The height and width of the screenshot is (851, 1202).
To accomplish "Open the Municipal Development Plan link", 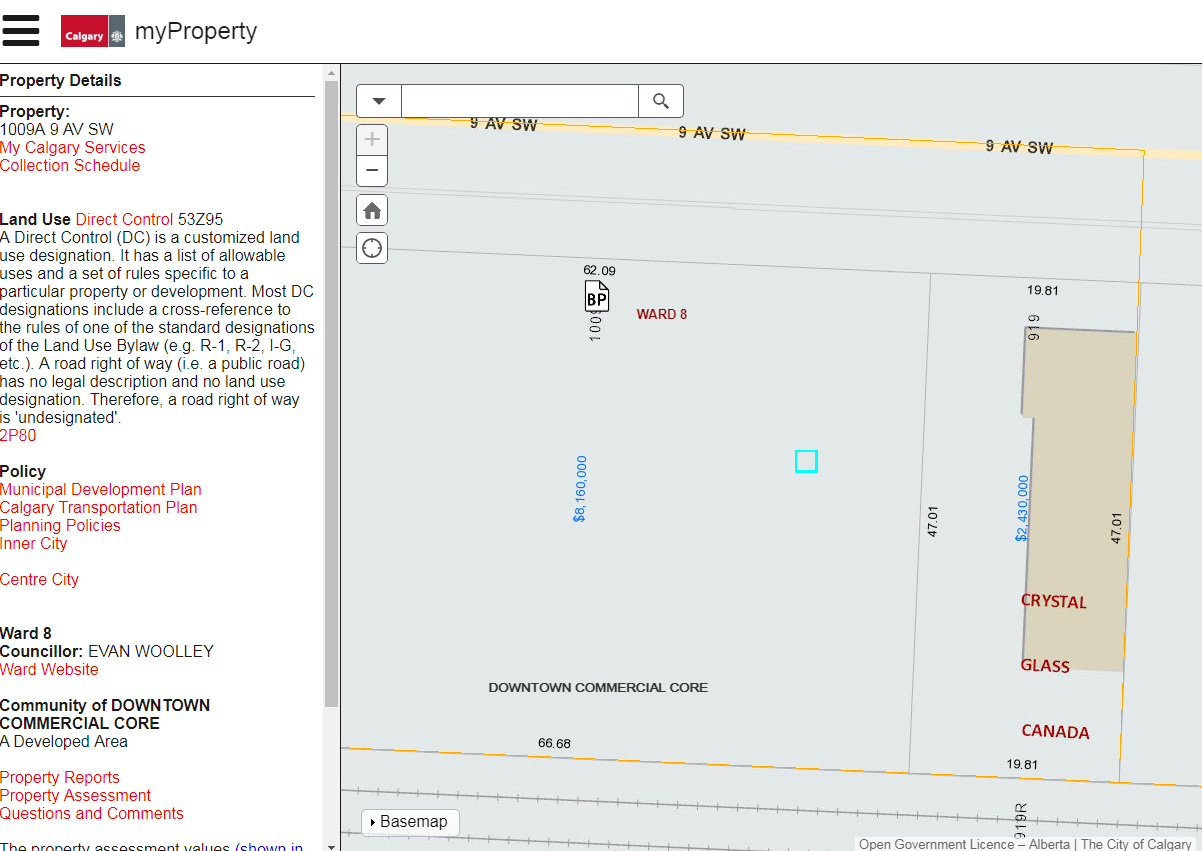I will [100, 490].
